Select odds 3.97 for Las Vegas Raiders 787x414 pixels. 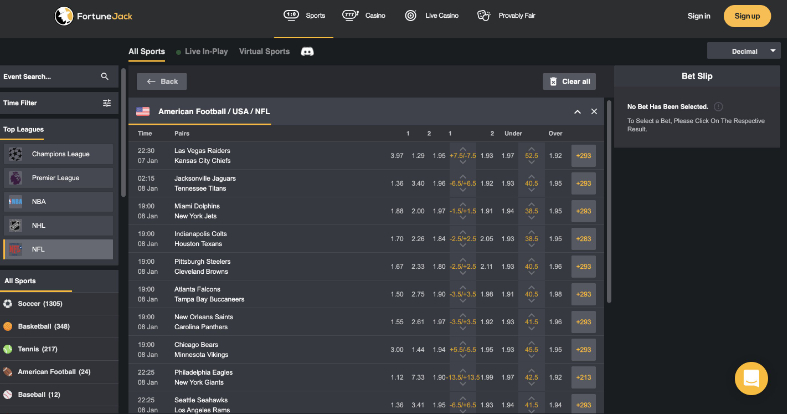397,156
